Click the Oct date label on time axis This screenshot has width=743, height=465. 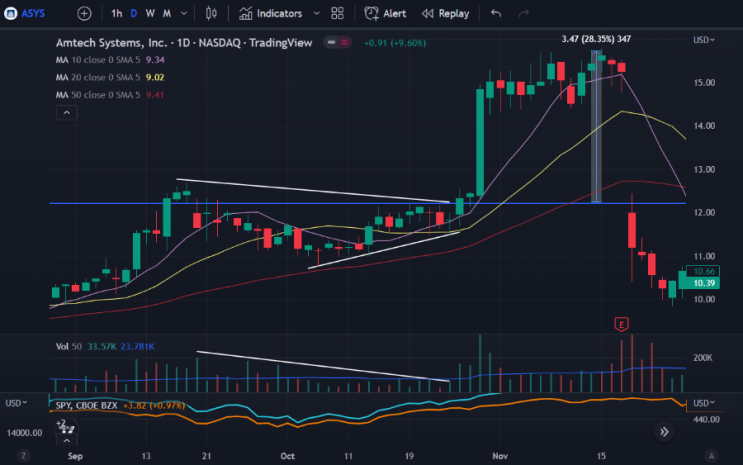(x=287, y=456)
